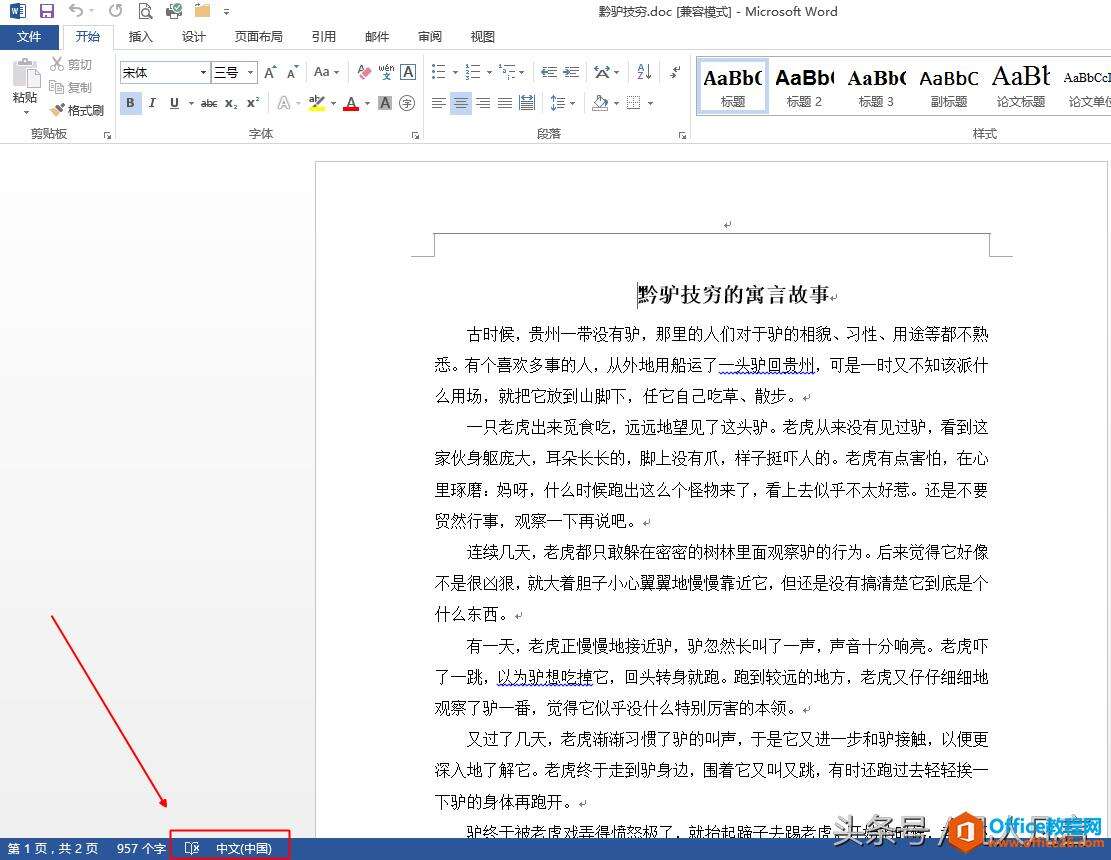Screen dimensions: 1111x860
Task: Toggle center alignment button
Action: point(461,103)
